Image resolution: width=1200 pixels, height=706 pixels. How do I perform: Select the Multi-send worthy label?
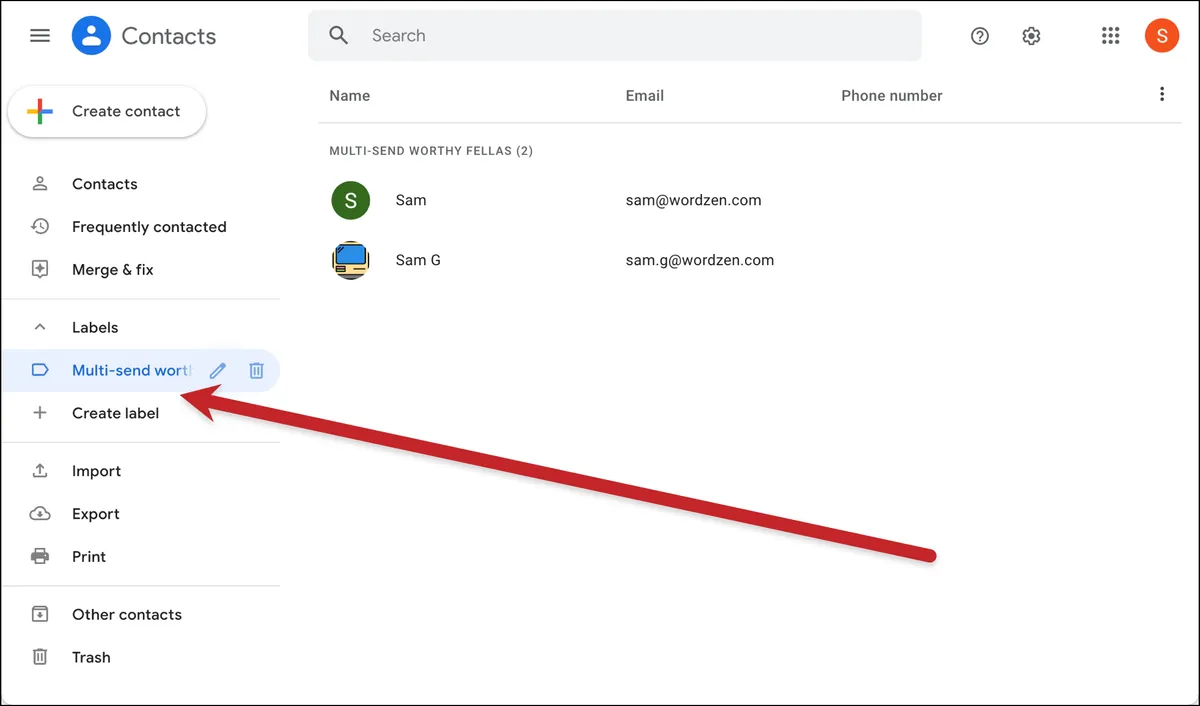[131, 371]
